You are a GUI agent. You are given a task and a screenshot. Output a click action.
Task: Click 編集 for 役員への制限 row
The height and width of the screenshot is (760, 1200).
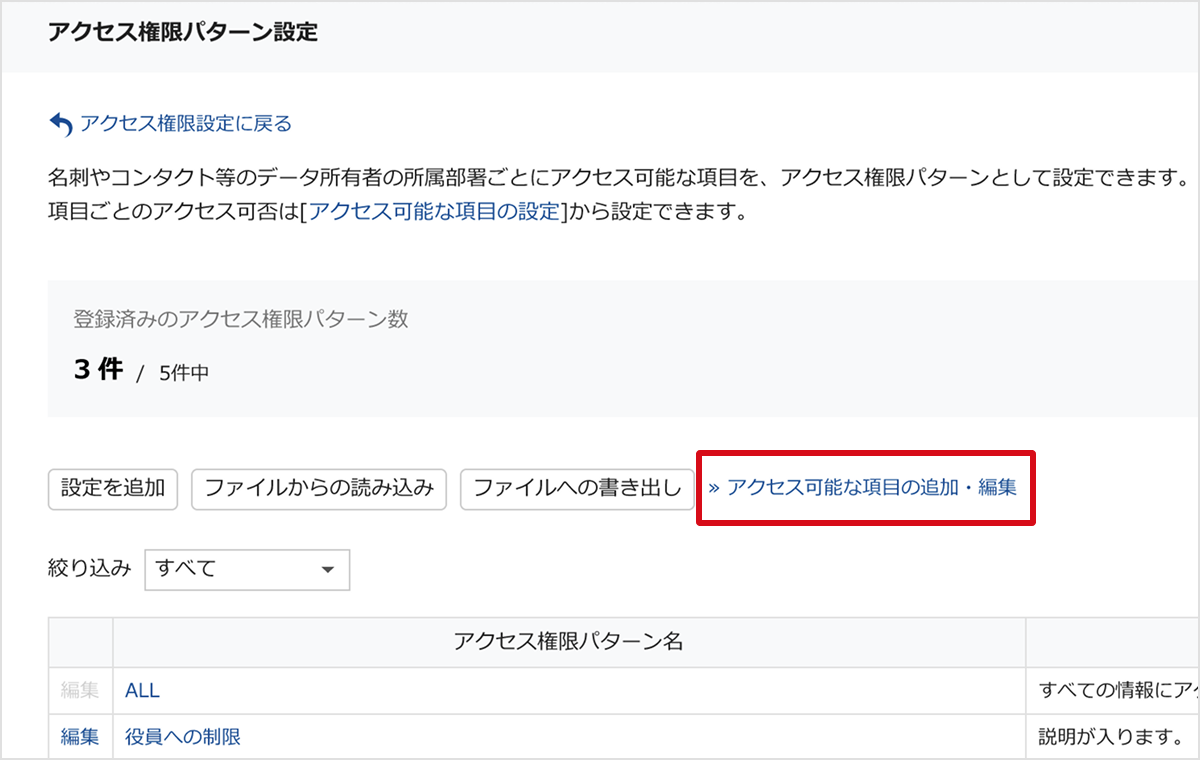click(x=80, y=737)
